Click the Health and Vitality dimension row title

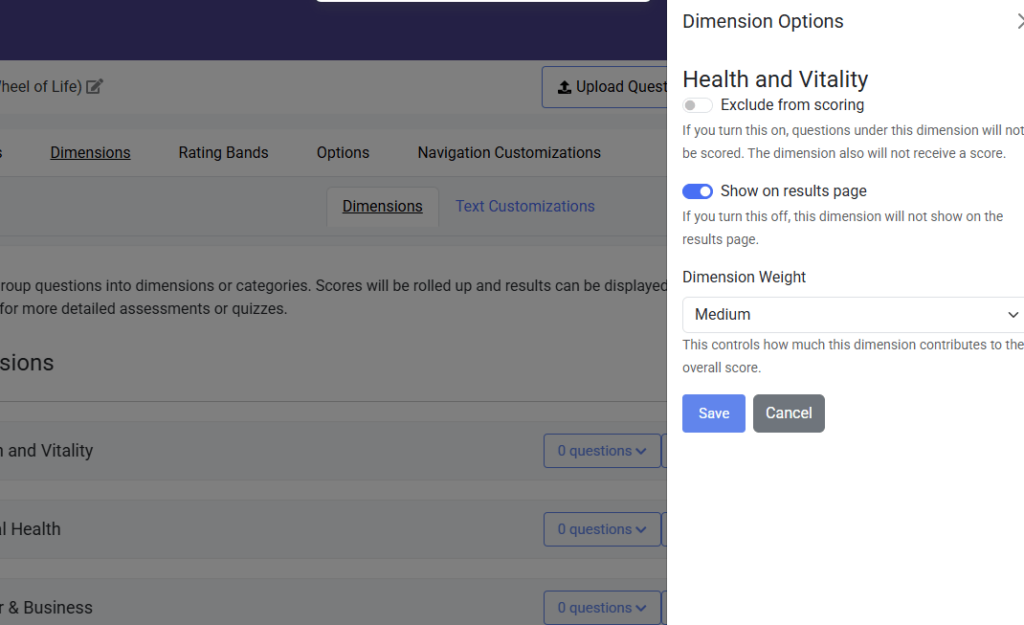pos(47,451)
